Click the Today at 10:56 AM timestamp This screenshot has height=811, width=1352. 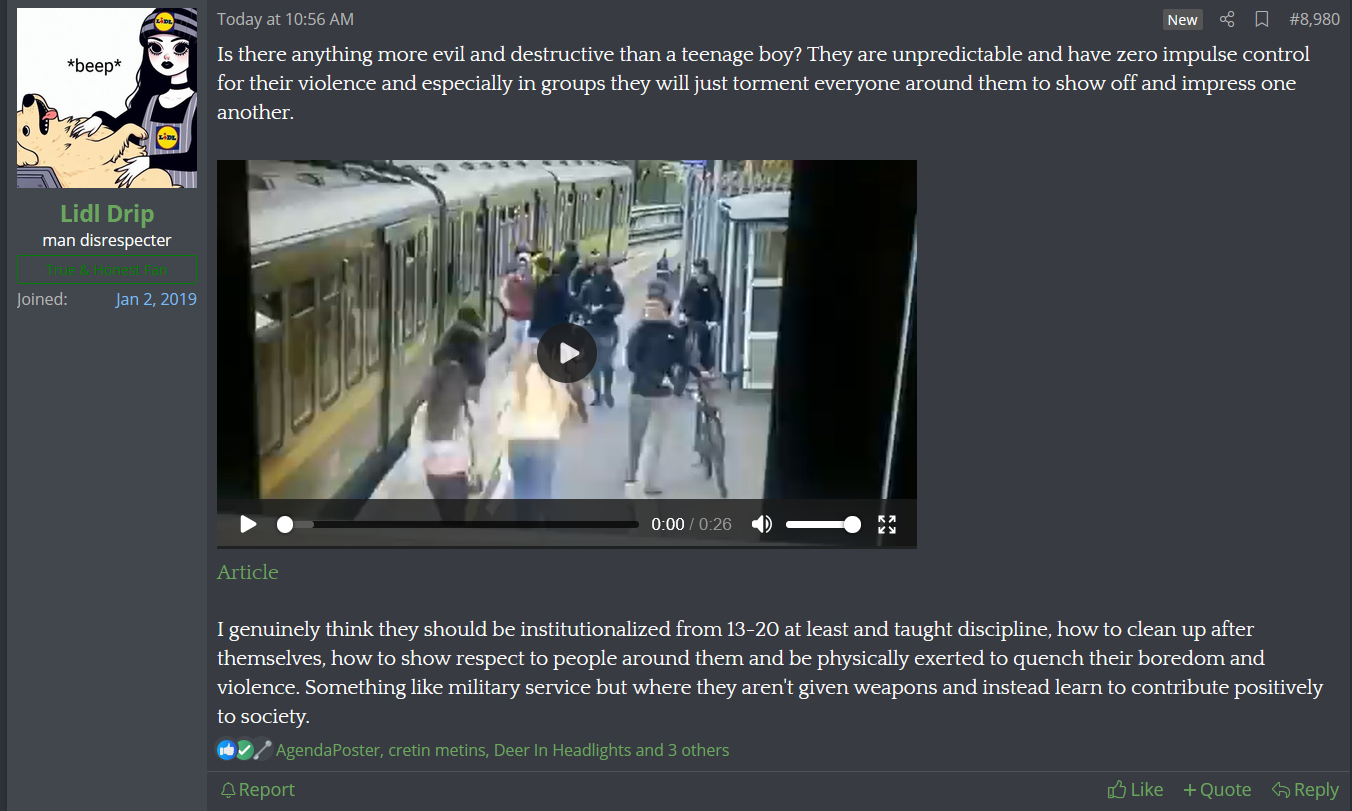(285, 19)
